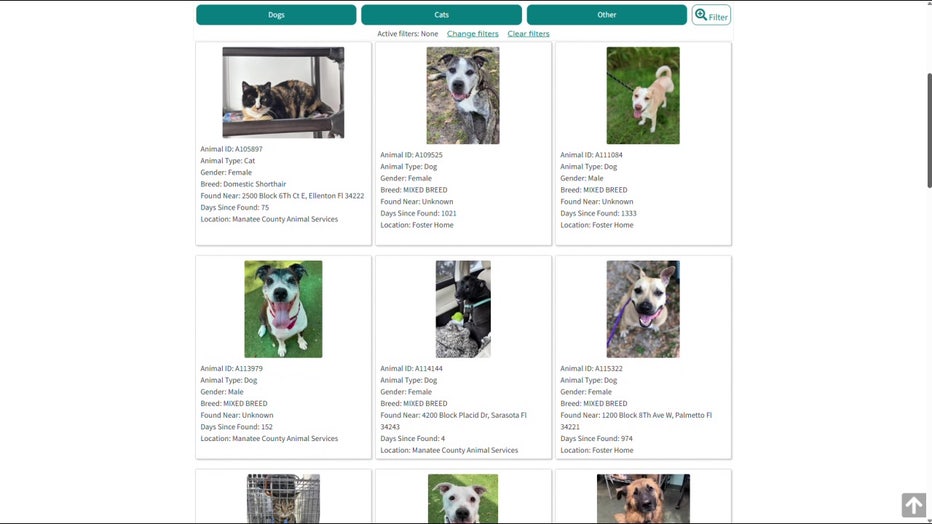The image size is (932, 524).
Task: Select the Other category tab
Action: (x=606, y=15)
